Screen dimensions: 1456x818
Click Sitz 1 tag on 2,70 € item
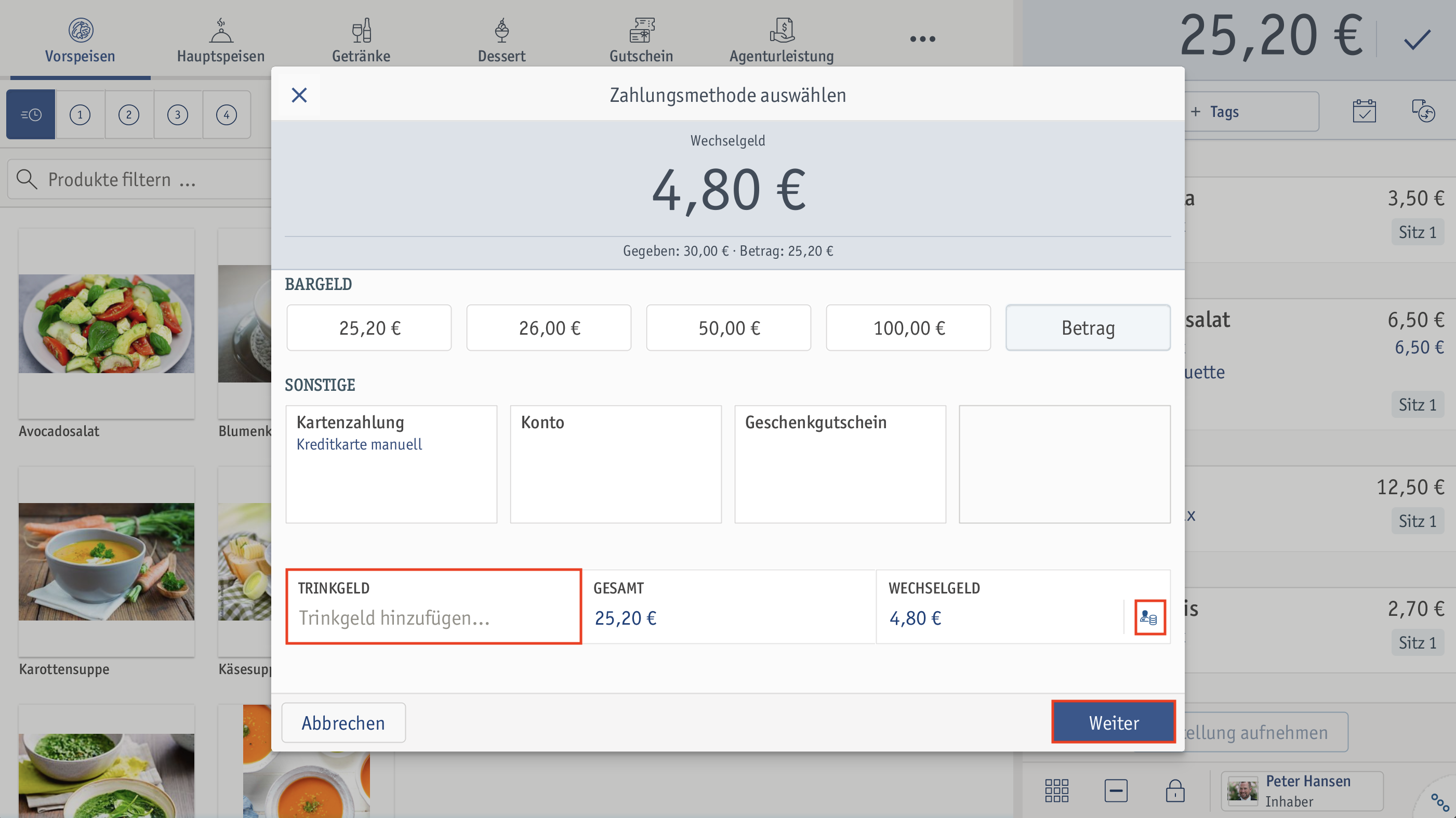tap(1417, 642)
